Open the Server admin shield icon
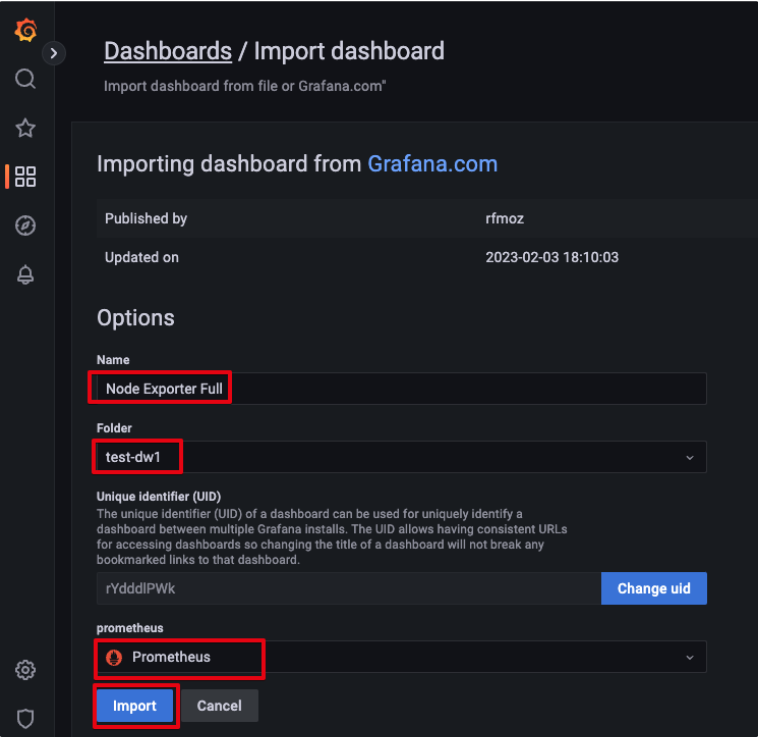 [x=26, y=719]
